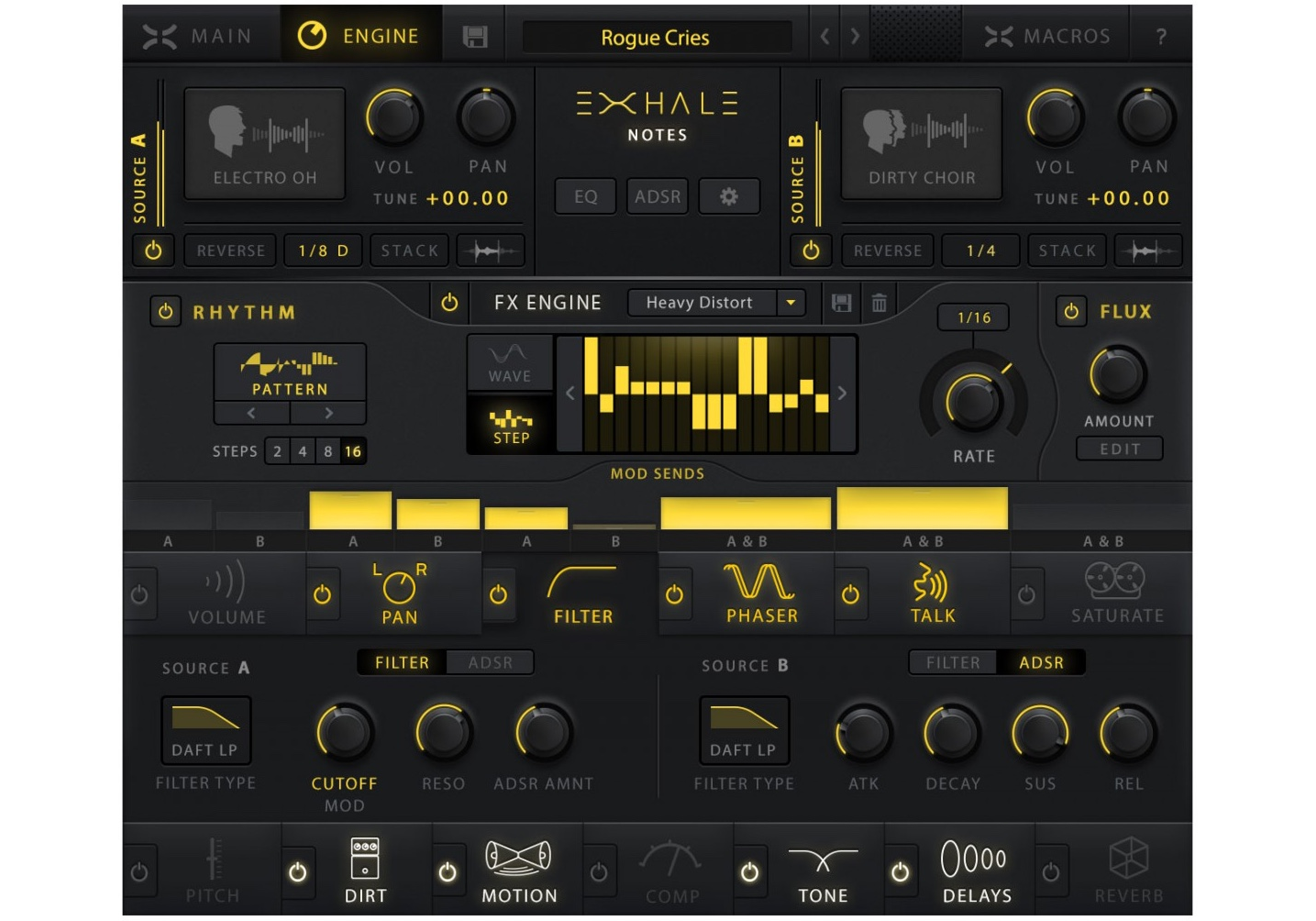Delete FX Engine preset with trash icon

point(879,303)
